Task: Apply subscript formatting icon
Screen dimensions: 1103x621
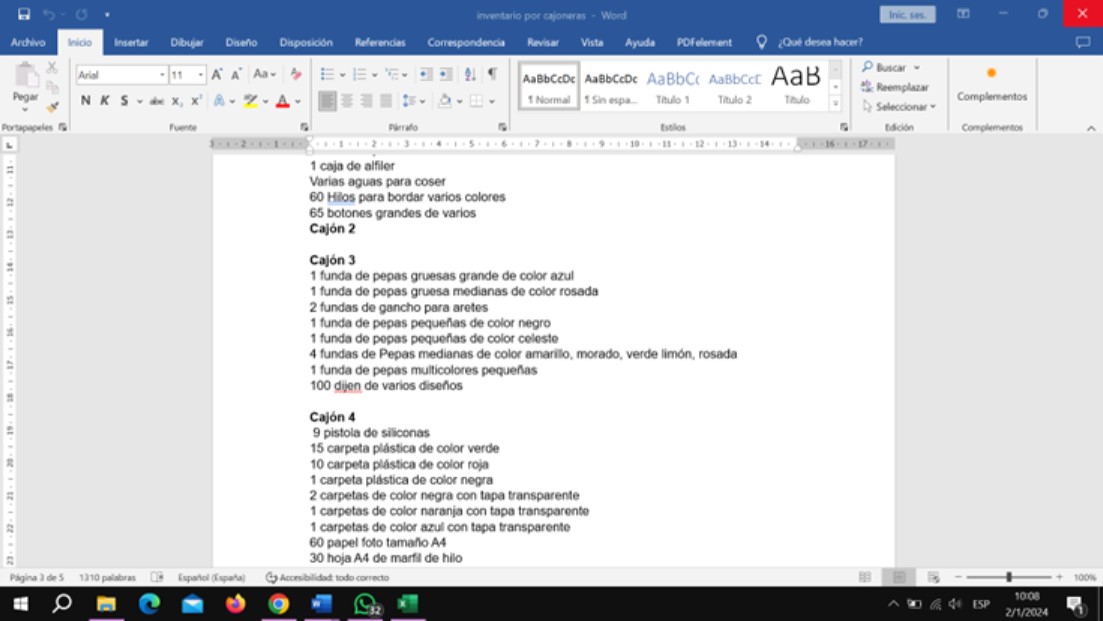Action: pyautogui.click(x=177, y=101)
